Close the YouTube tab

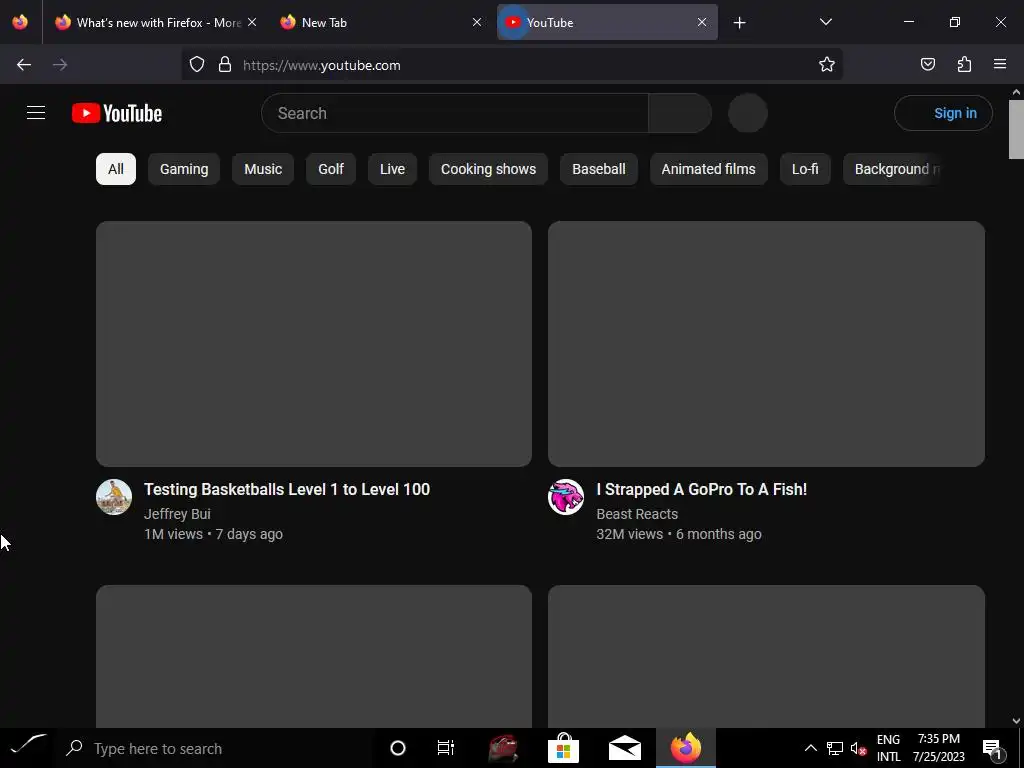point(702,22)
